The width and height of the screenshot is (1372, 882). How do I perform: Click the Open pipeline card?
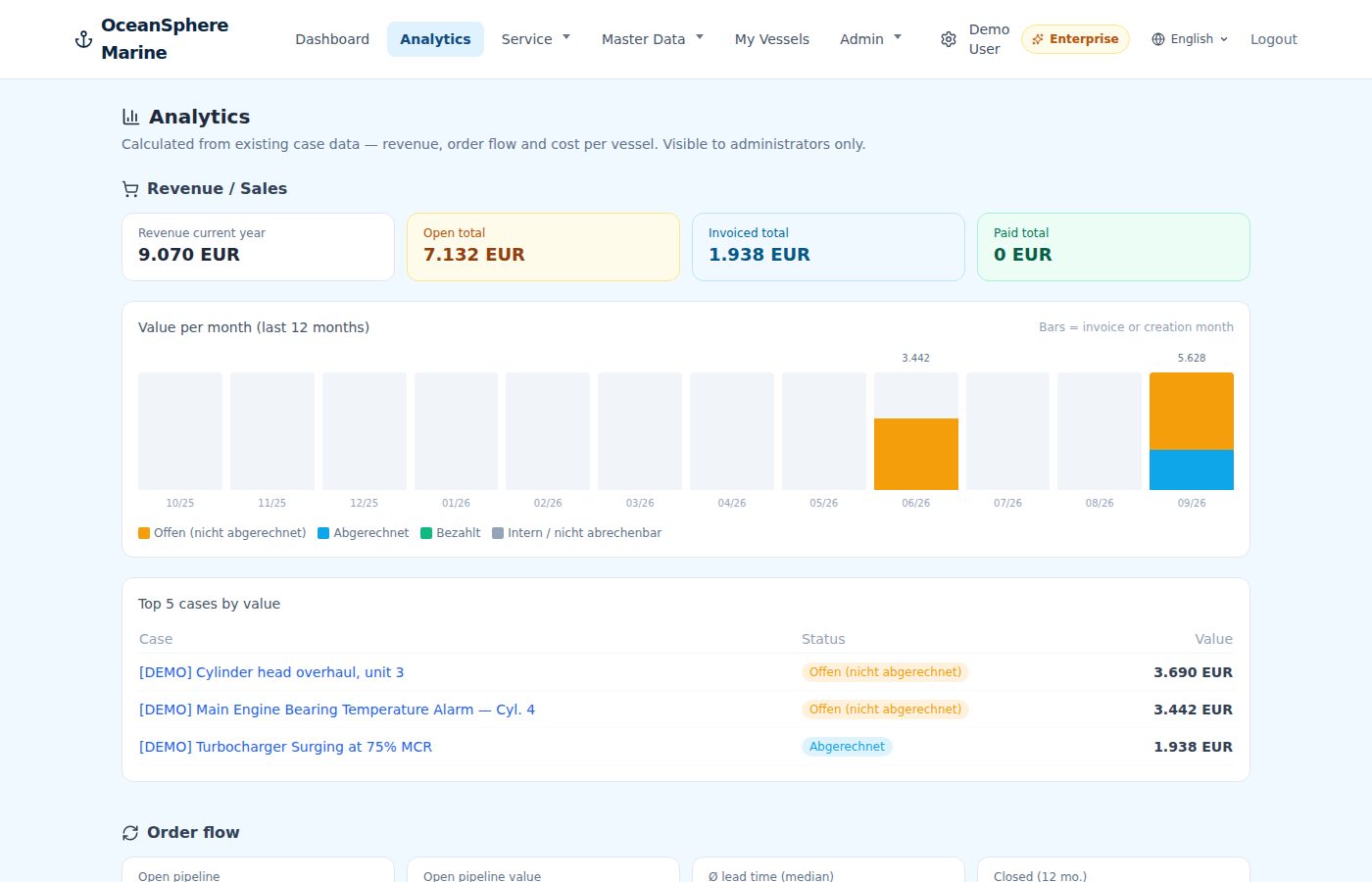pos(258,870)
